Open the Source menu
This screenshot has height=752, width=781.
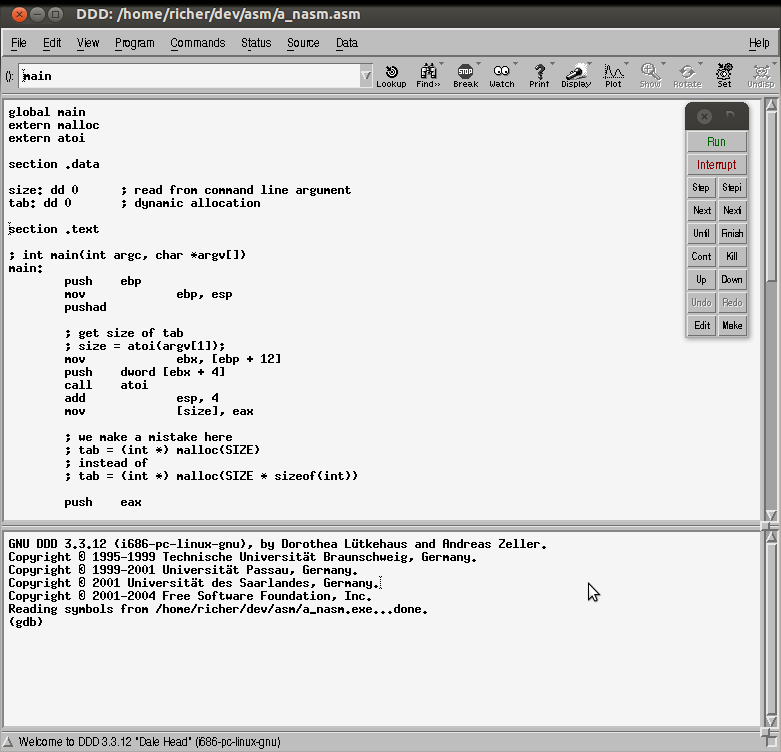pos(303,43)
